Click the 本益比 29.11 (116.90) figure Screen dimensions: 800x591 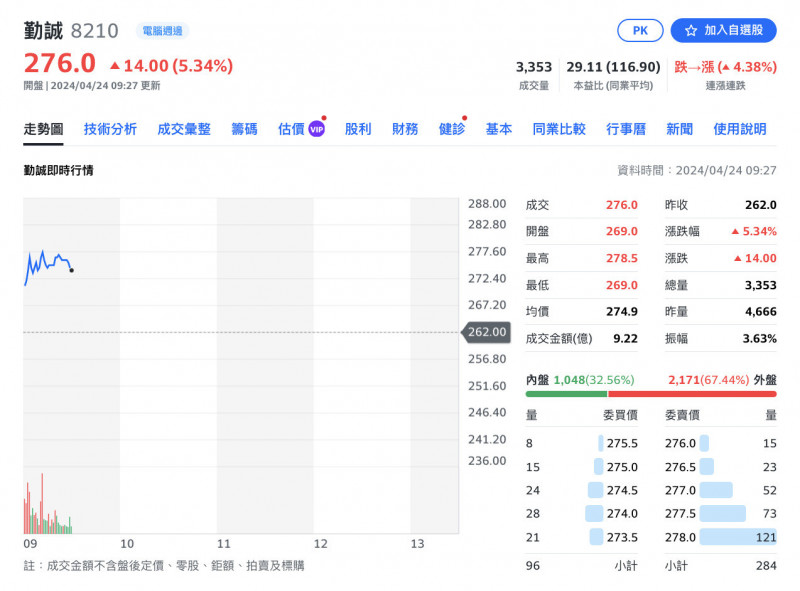pyautogui.click(x=613, y=67)
